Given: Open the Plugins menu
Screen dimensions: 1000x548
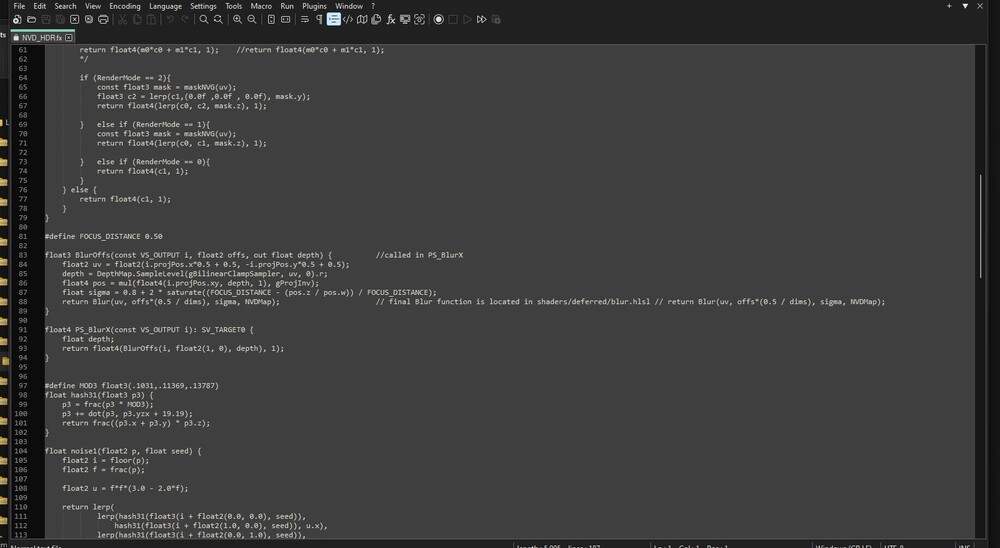Looking at the screenshot, I should (314, 6).
